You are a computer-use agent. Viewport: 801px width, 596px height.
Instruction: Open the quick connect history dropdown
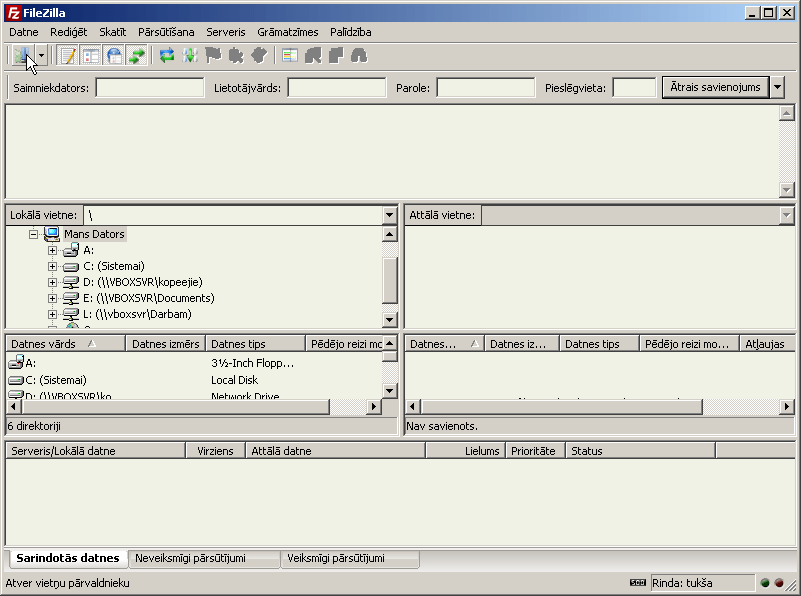(x=777, y=87)
